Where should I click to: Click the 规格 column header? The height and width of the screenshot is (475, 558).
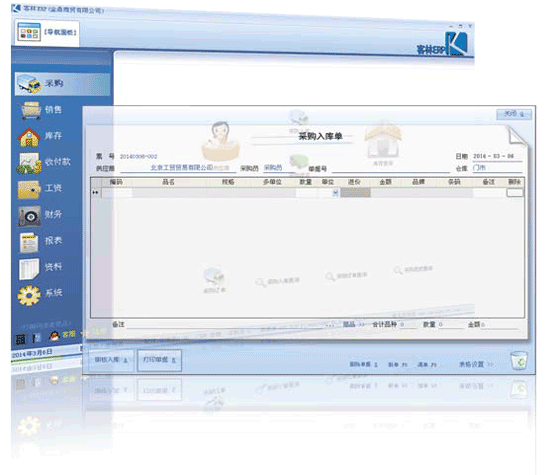228,182
